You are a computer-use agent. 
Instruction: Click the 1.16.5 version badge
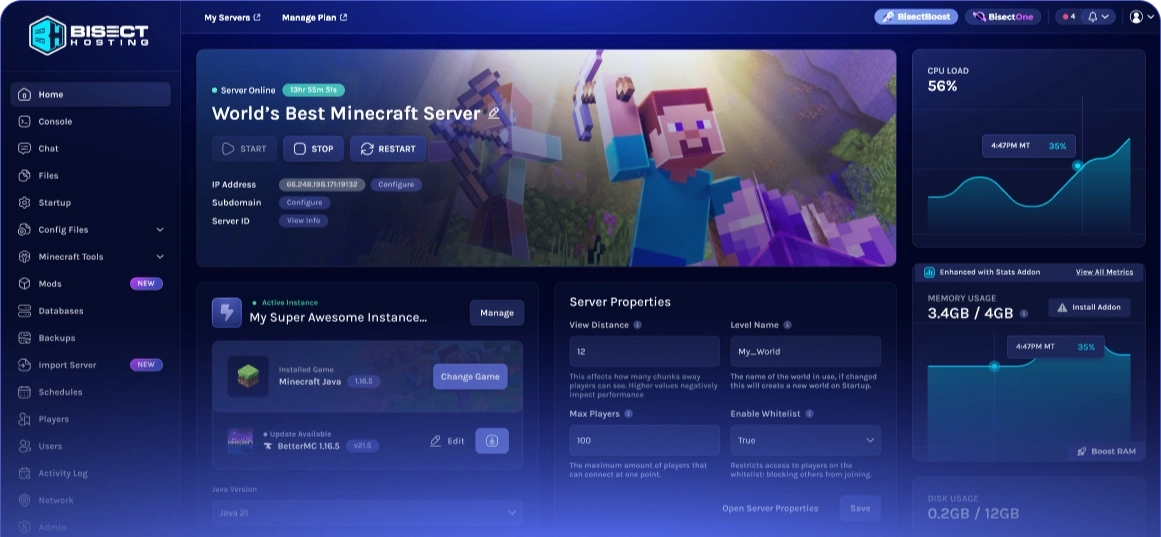tap(364, 381)
